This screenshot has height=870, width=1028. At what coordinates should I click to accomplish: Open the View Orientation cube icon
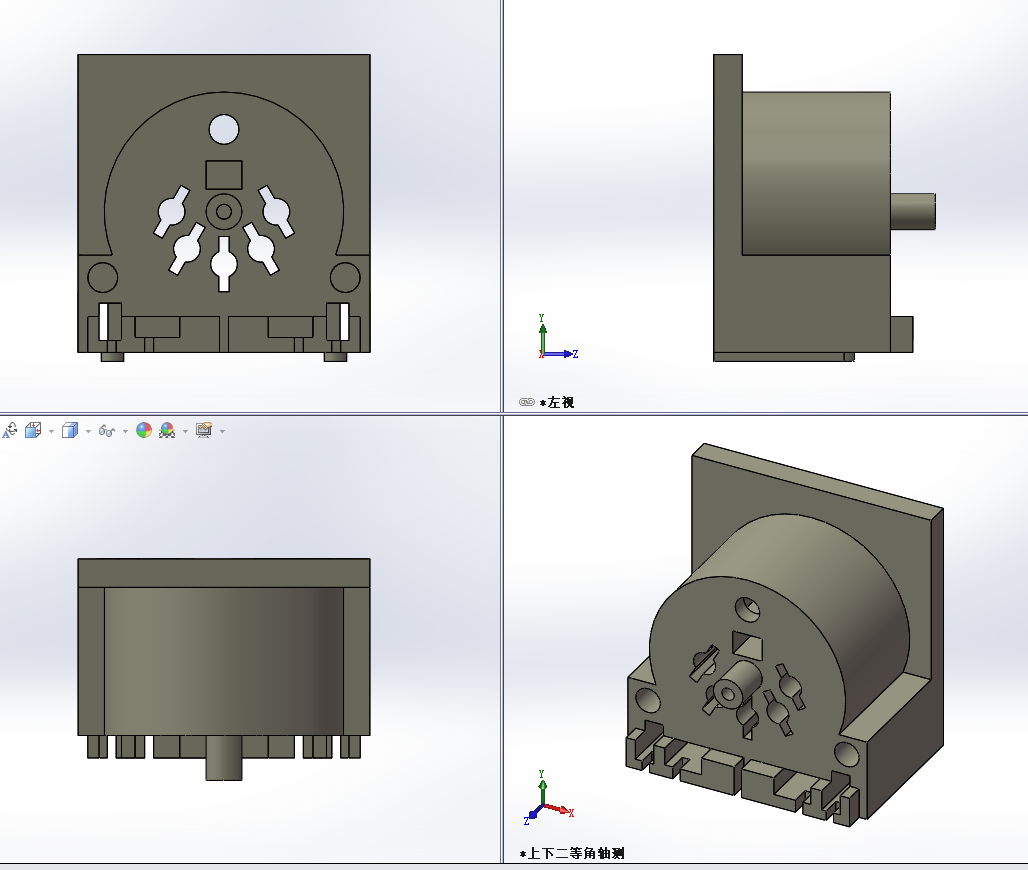33,430
